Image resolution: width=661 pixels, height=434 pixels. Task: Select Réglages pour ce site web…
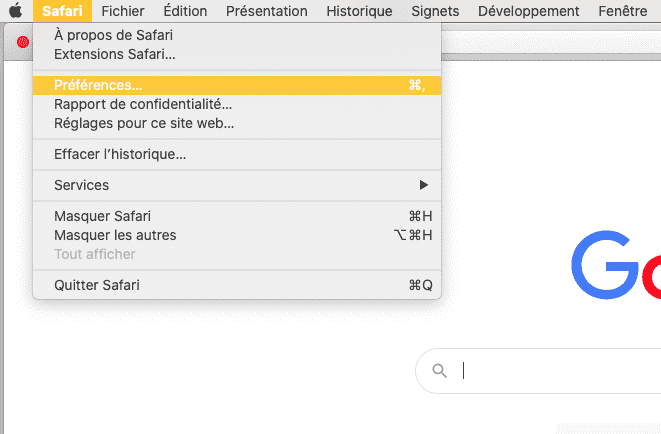(x=237, y=123)
